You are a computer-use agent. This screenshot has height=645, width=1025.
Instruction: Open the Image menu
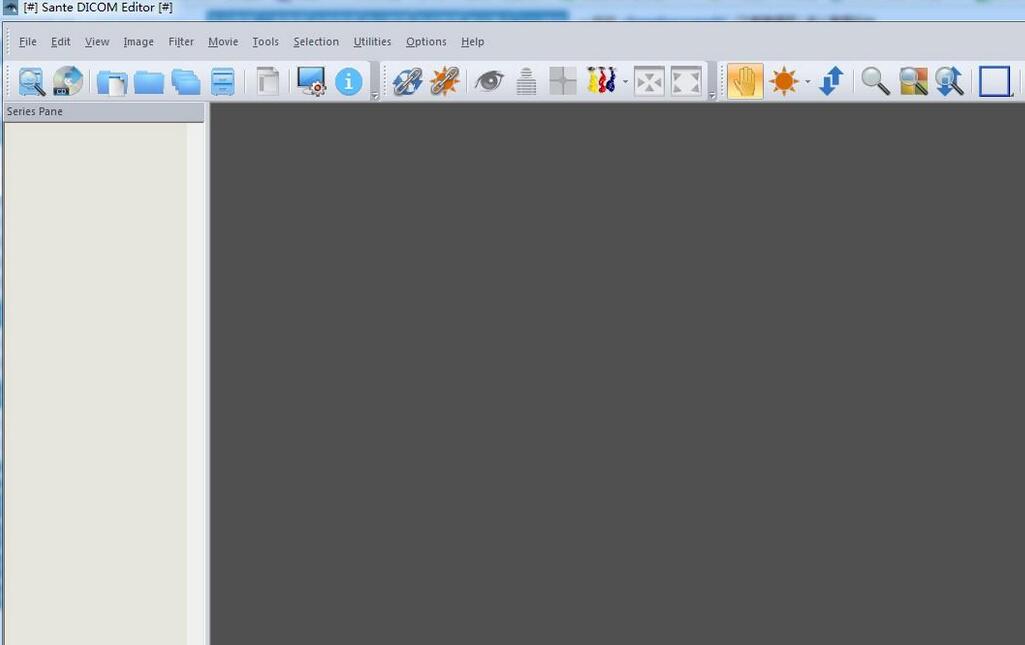139,42
